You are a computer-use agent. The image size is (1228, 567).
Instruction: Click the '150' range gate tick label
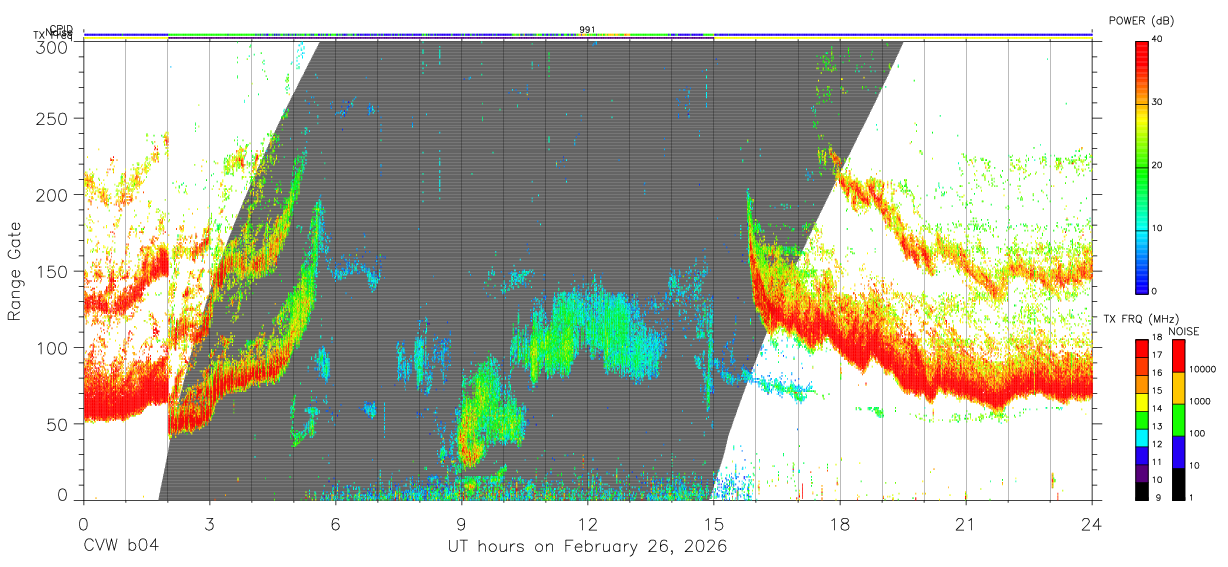click(x=53, y=272)
